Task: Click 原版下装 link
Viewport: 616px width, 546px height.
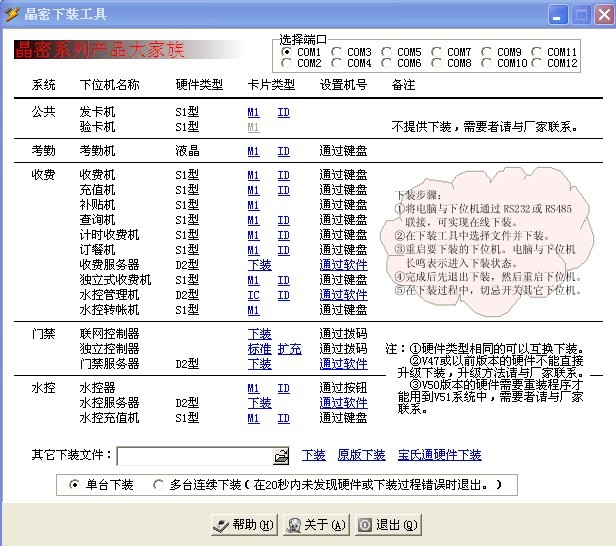Action: (361, 455)
